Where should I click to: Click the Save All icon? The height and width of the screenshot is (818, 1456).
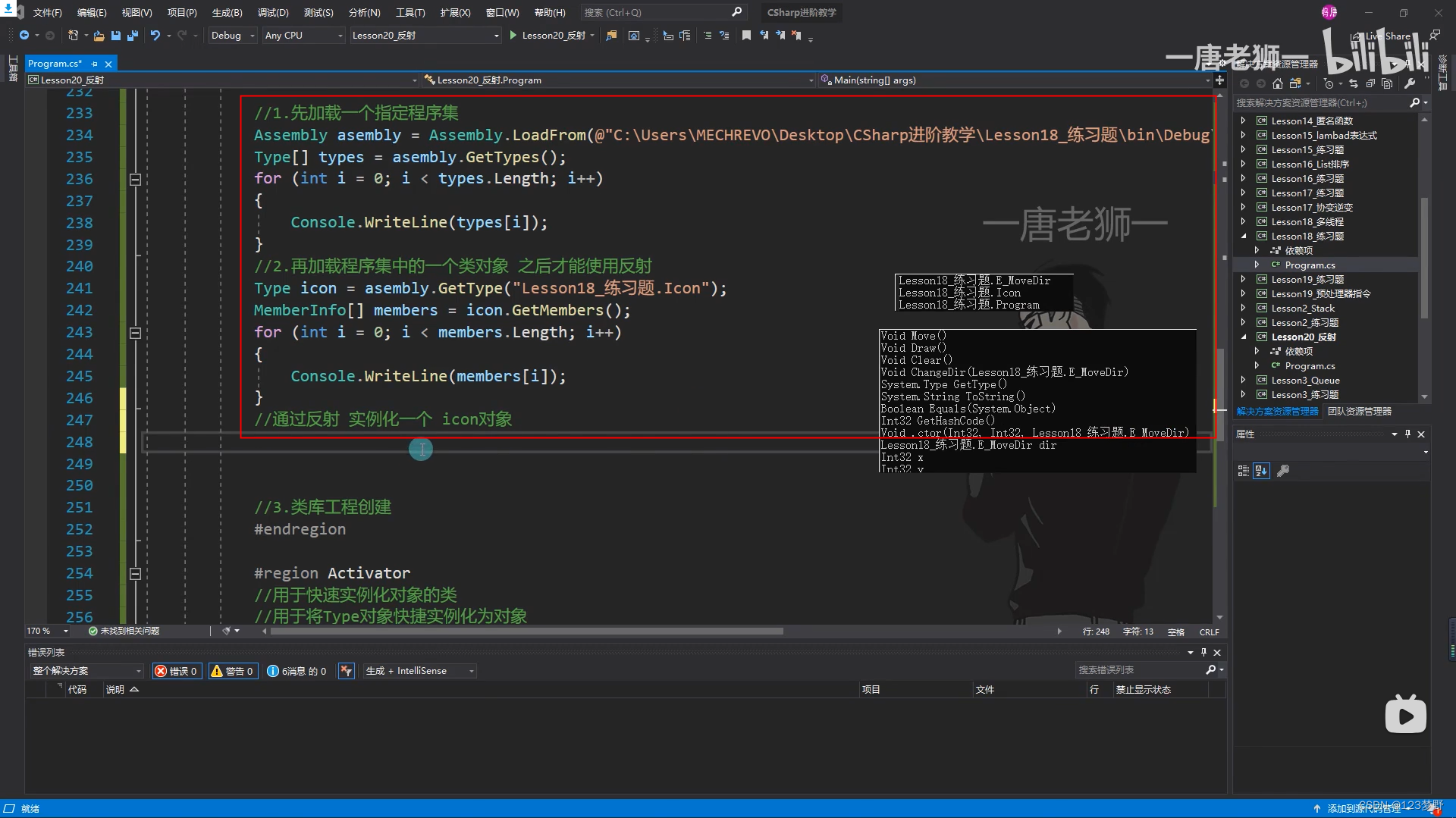click(x=133, y=36)
